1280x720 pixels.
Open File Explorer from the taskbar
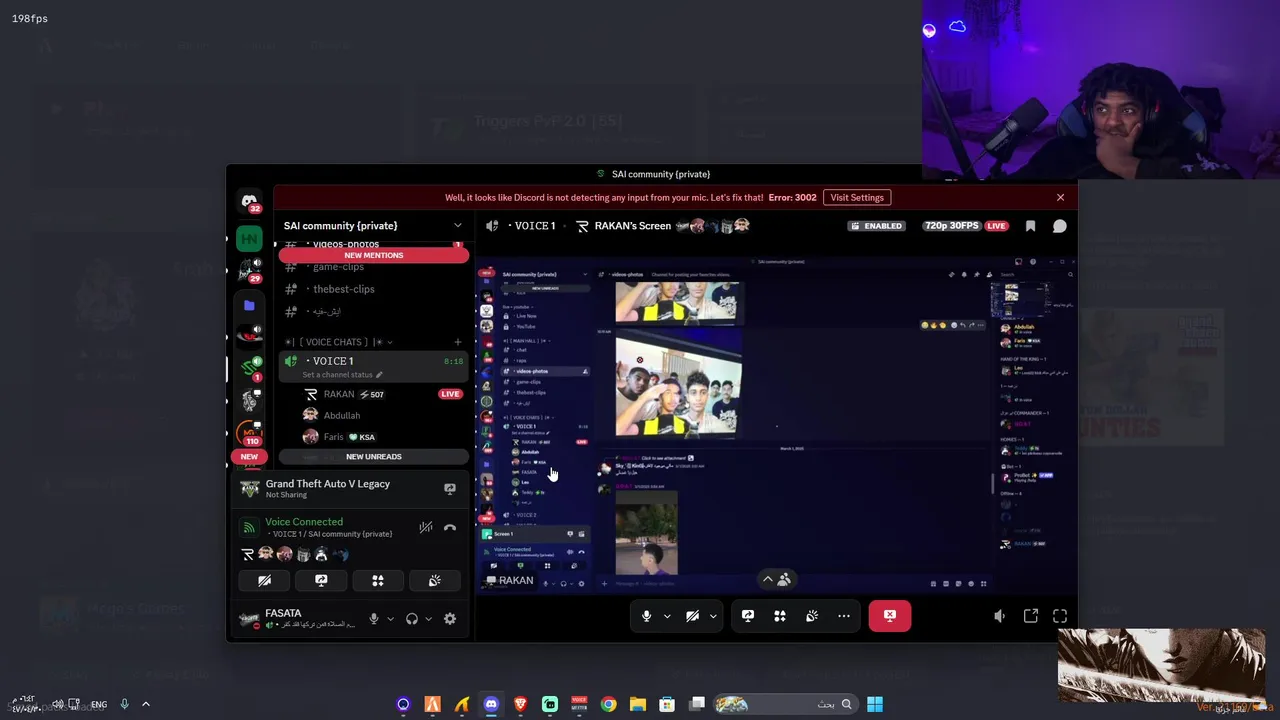pyautogui.click(x=637, y=704)
